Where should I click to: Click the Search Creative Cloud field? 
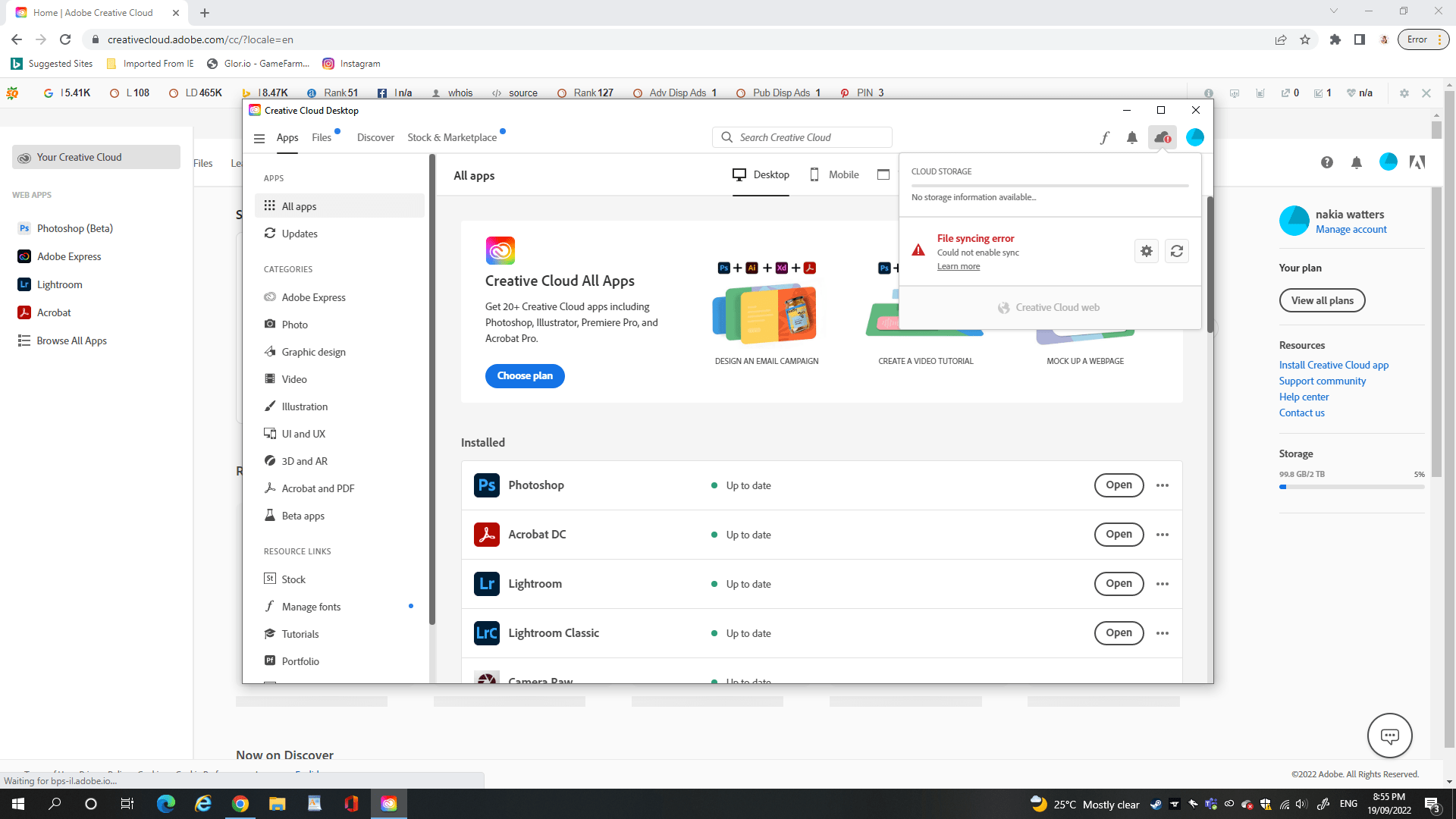[x=802, y=137]
